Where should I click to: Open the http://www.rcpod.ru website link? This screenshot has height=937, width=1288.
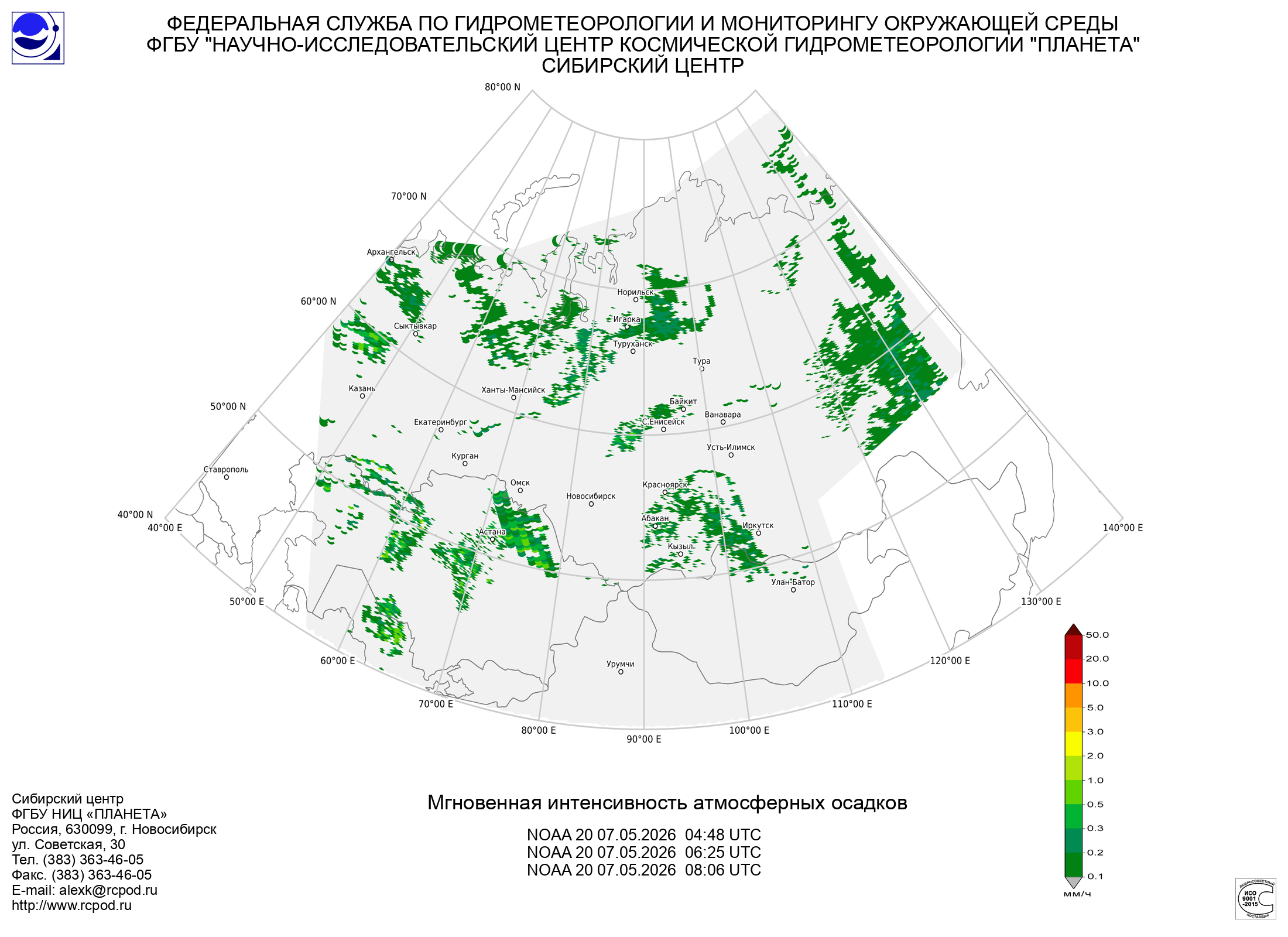pyautogui.click(x=71, y=905)
